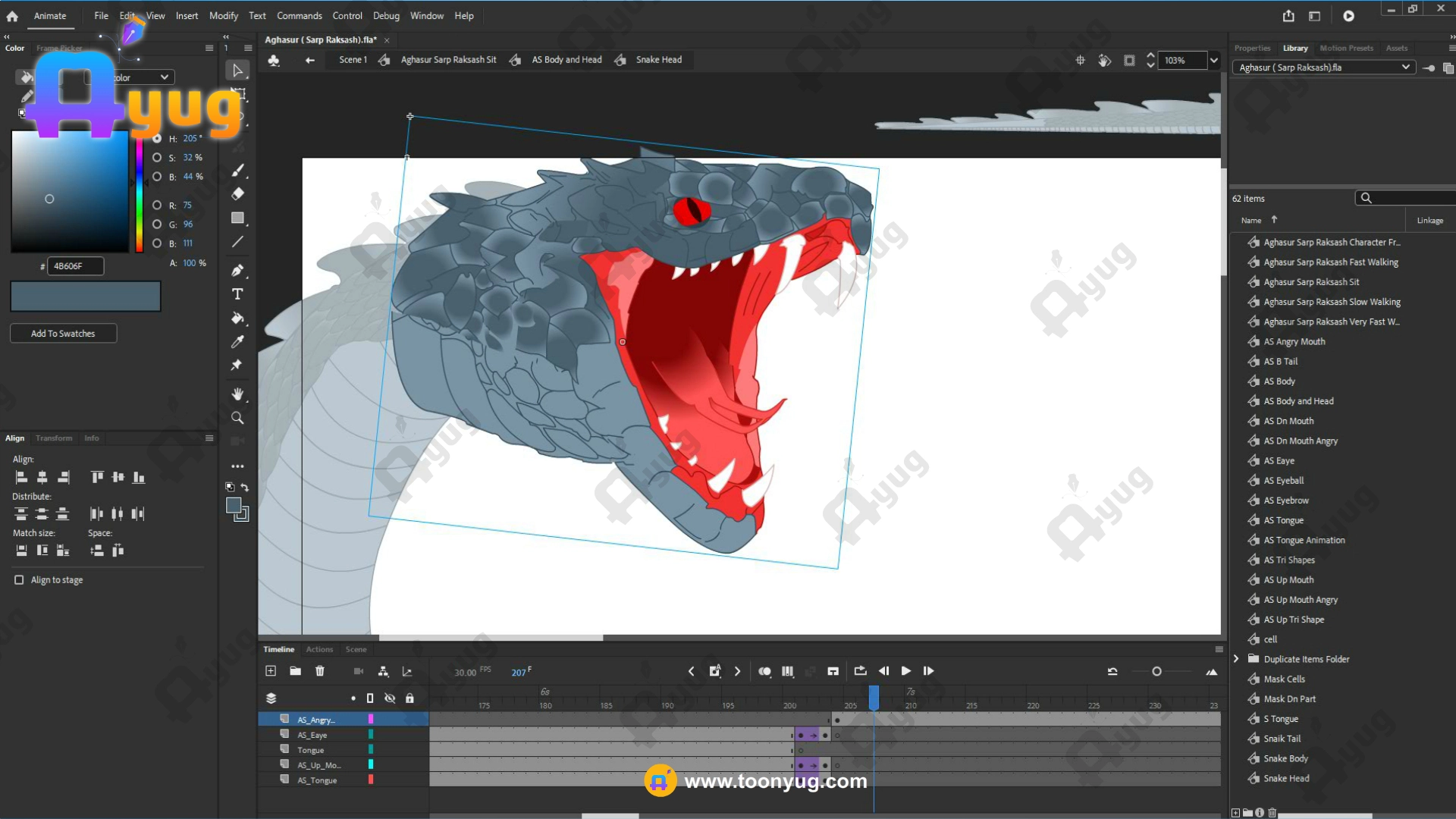Select the Red channel radio button
Screen dimensions: 1456x819
pos(157,206)
